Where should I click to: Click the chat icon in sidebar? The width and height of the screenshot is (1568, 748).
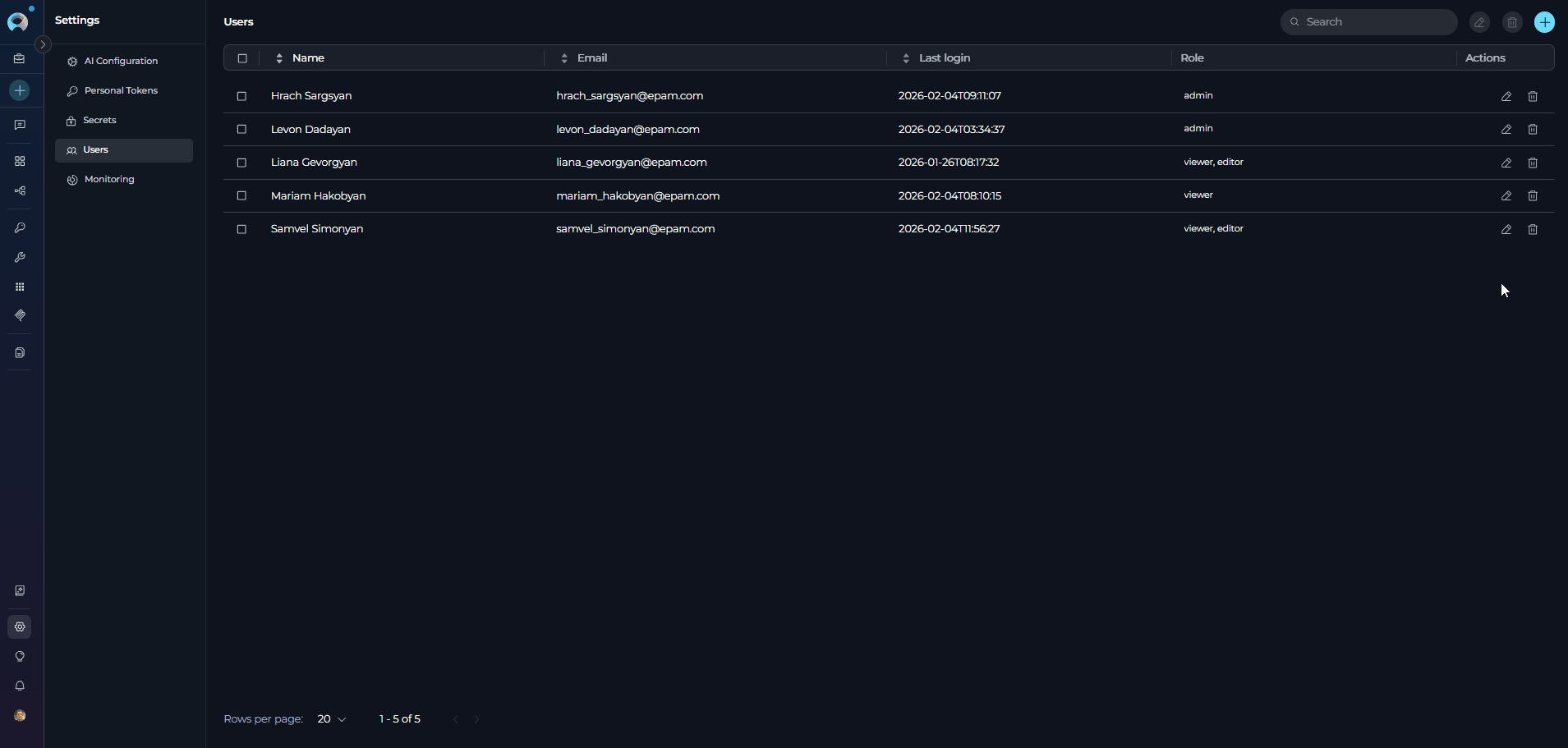tap(20, 125)
